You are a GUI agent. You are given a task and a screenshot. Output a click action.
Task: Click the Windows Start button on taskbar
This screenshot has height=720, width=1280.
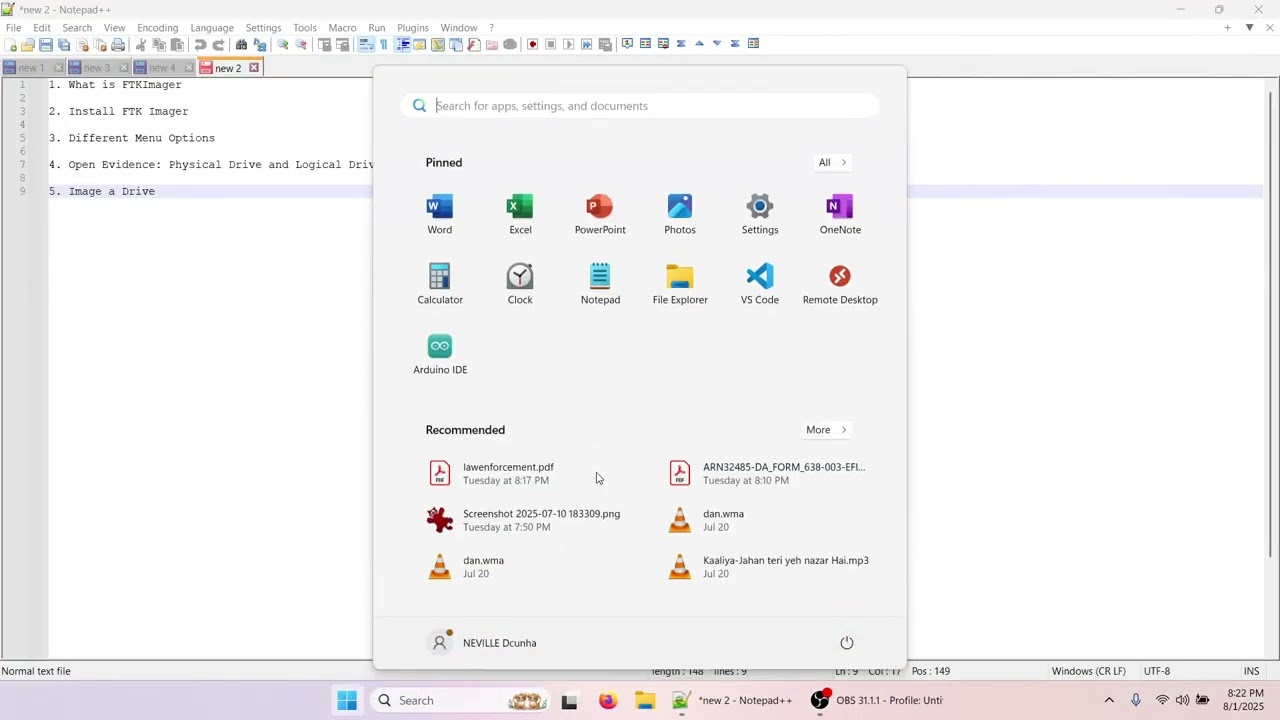pyautogui.click(x=347, y=701)
